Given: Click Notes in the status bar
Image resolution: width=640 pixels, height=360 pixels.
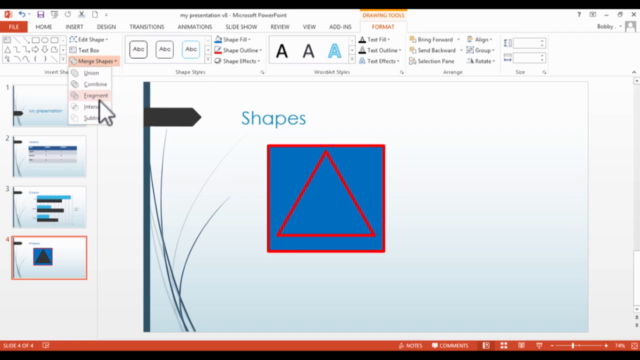Looking at the screenshot, I should point(411,346).
